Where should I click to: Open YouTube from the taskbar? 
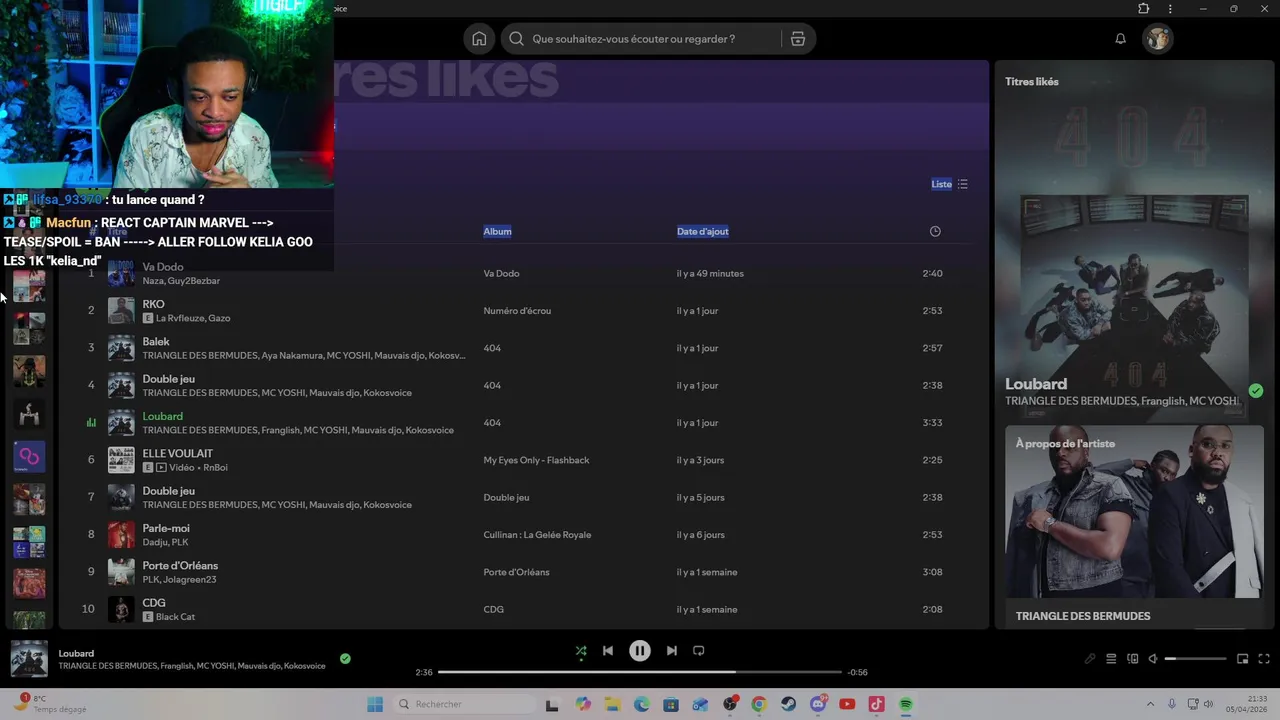[847, 704]
